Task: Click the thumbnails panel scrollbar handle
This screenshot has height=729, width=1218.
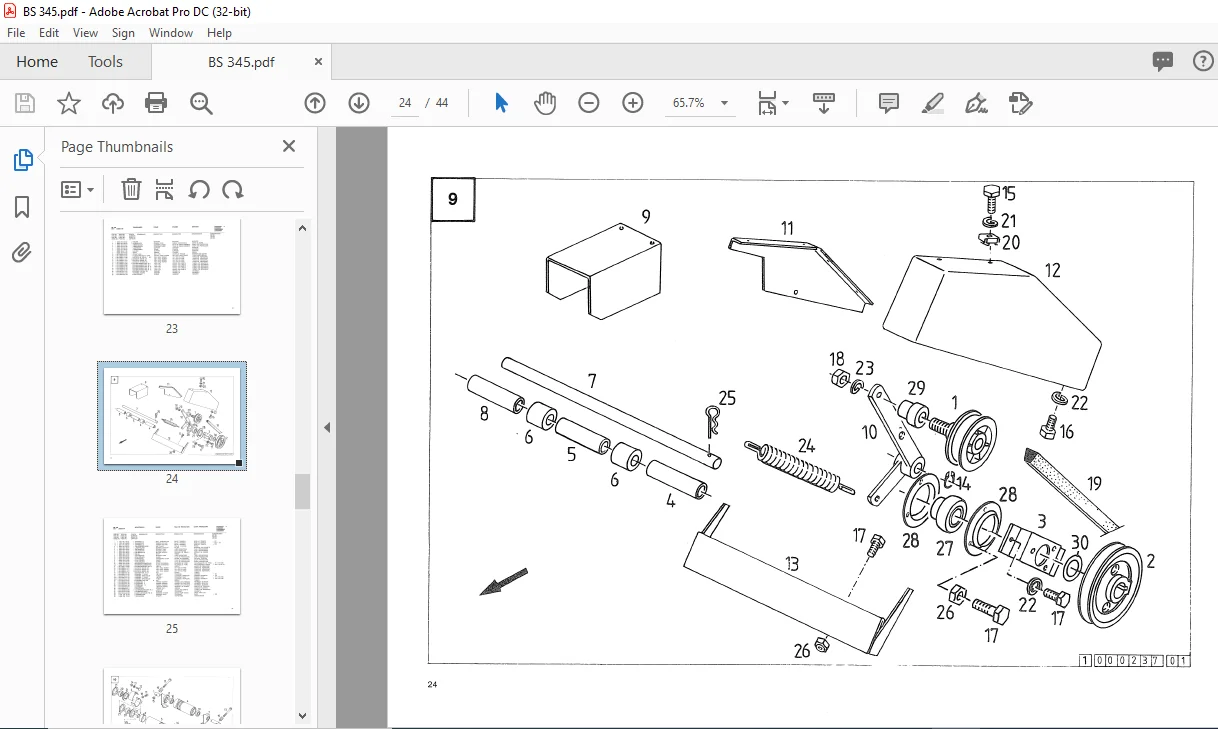Action: click(x=303, y=491)
